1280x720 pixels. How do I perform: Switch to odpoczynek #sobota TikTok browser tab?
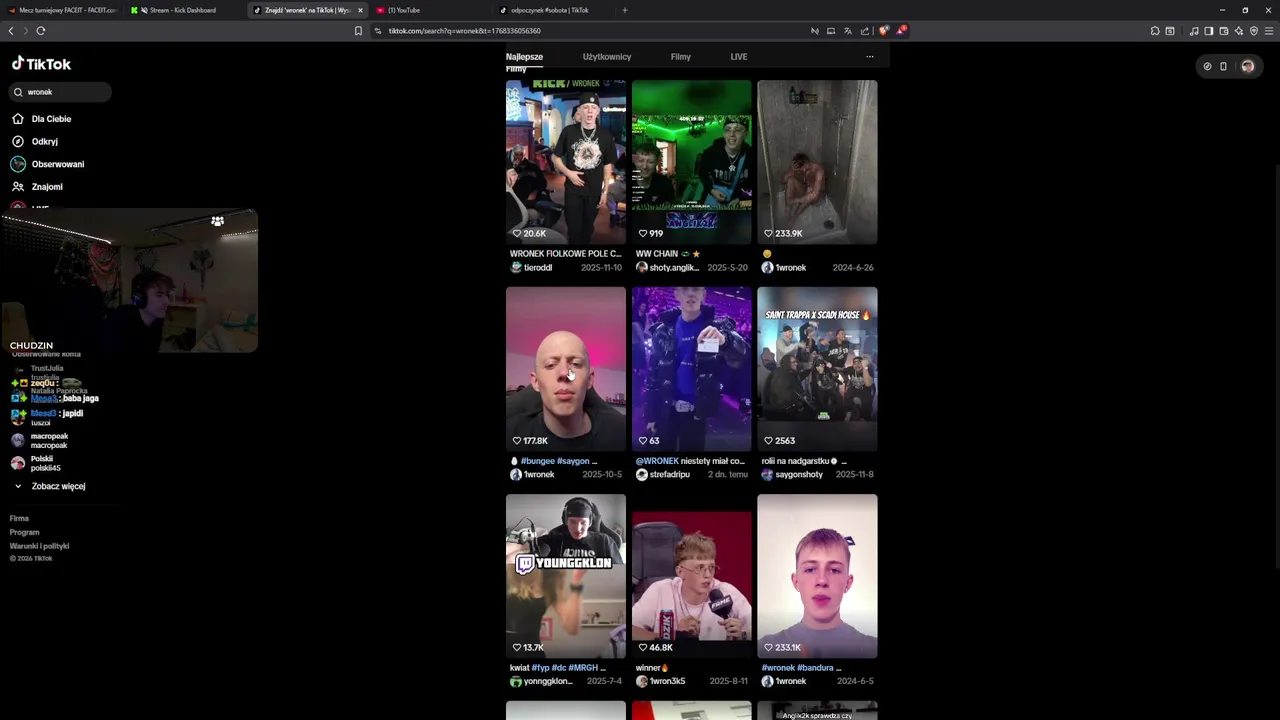[553, 10]
